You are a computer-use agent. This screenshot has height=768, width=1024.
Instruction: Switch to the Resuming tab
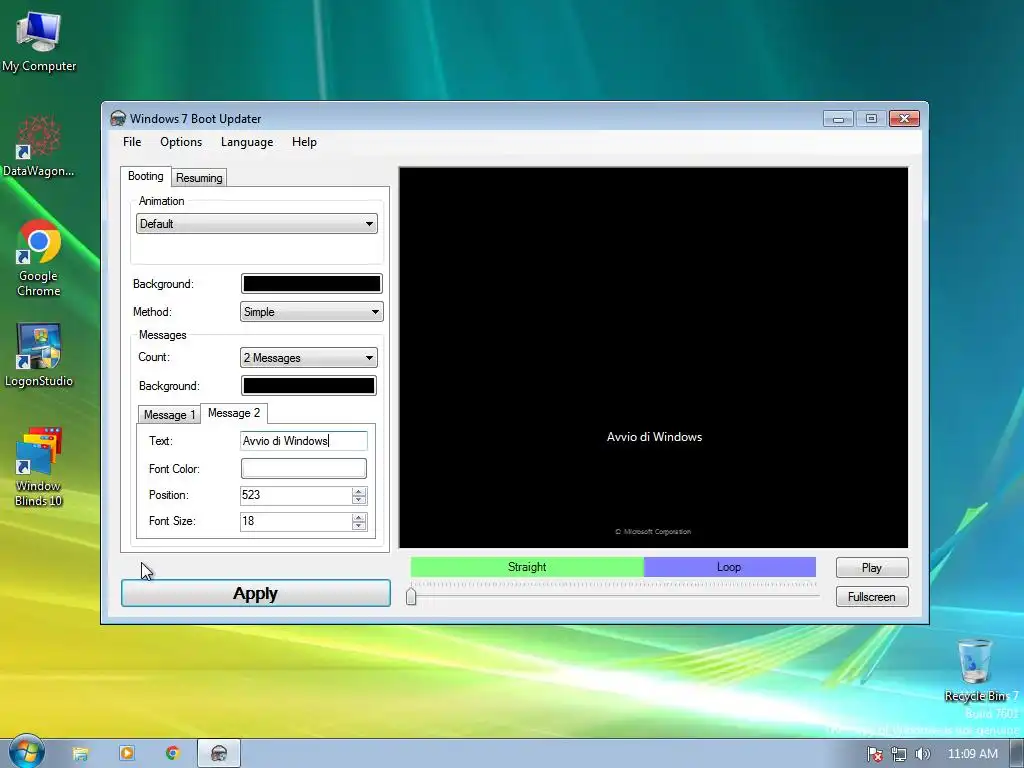click(199, 178)
